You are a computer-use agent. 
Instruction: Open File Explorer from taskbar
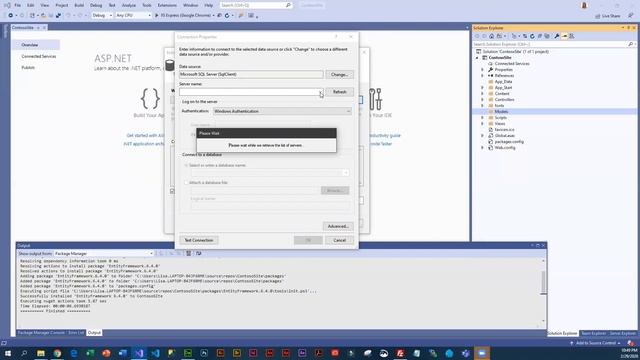41,353
